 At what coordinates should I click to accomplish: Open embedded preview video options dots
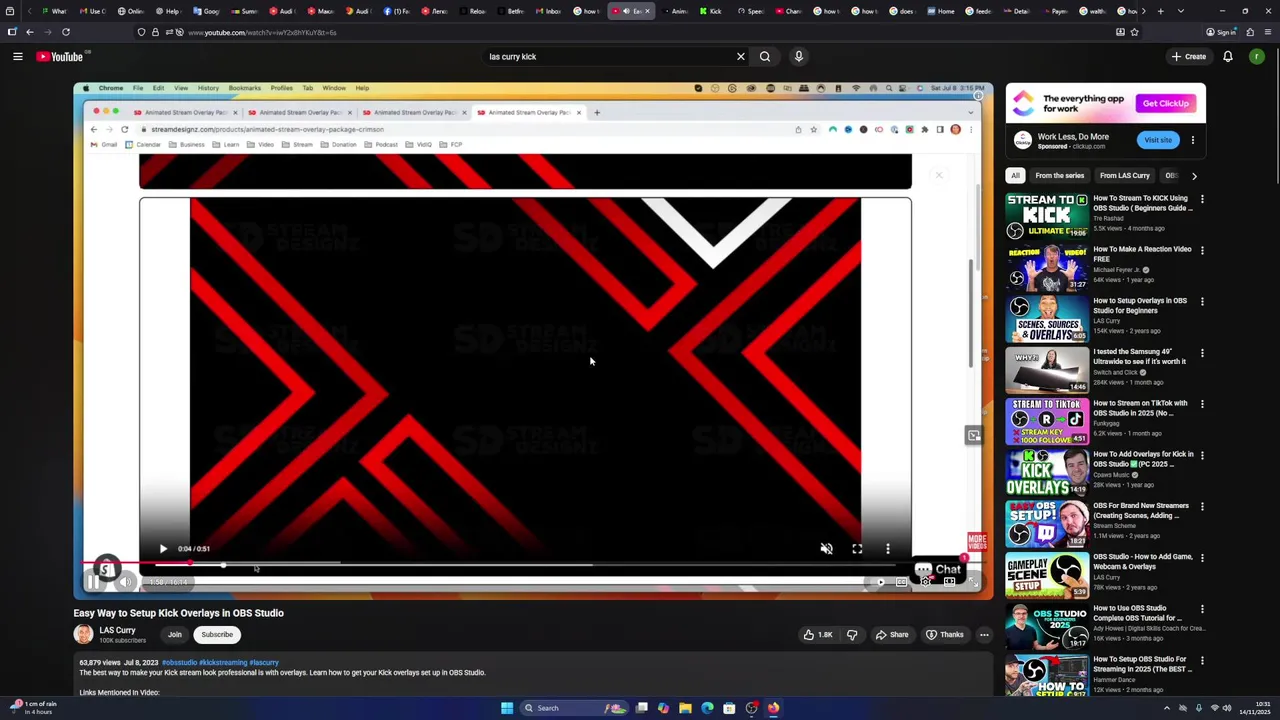pos(888,548)
